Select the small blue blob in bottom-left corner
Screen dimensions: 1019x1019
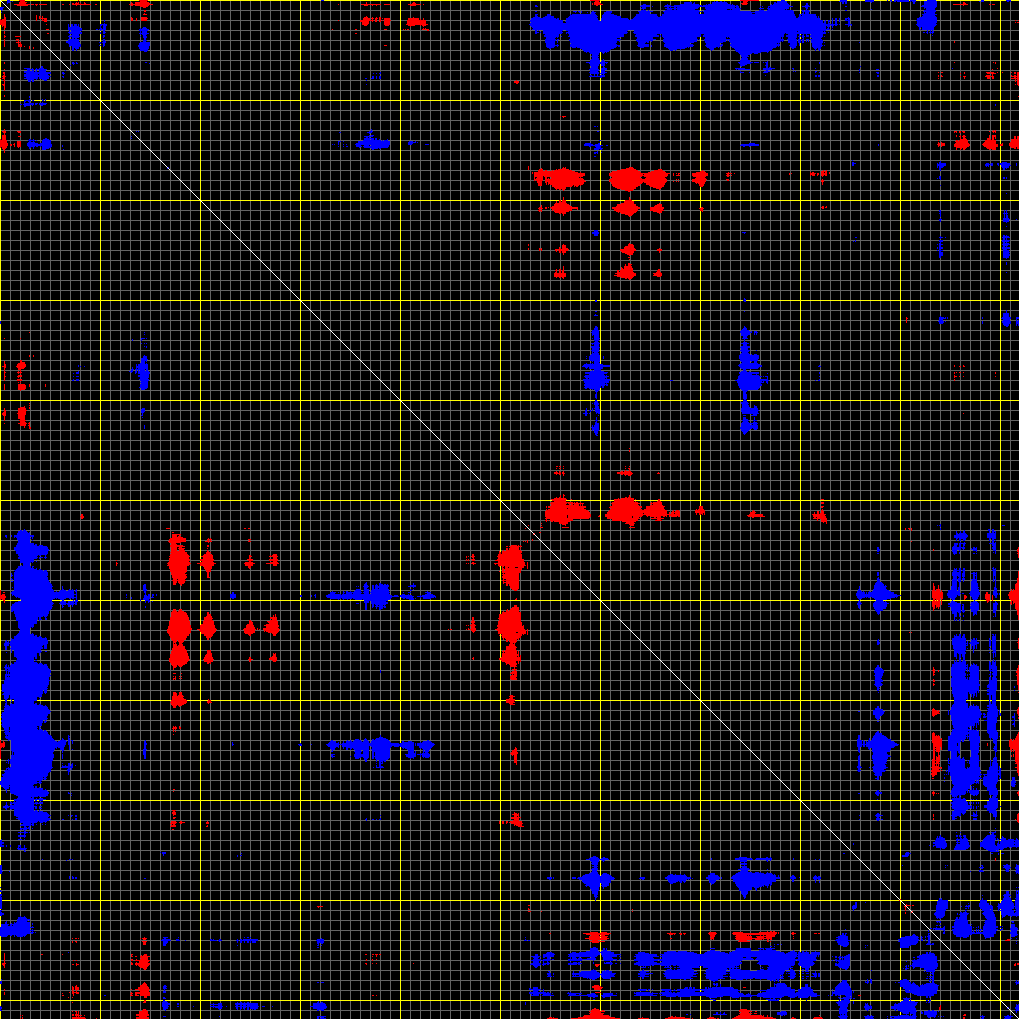[16, 928]
